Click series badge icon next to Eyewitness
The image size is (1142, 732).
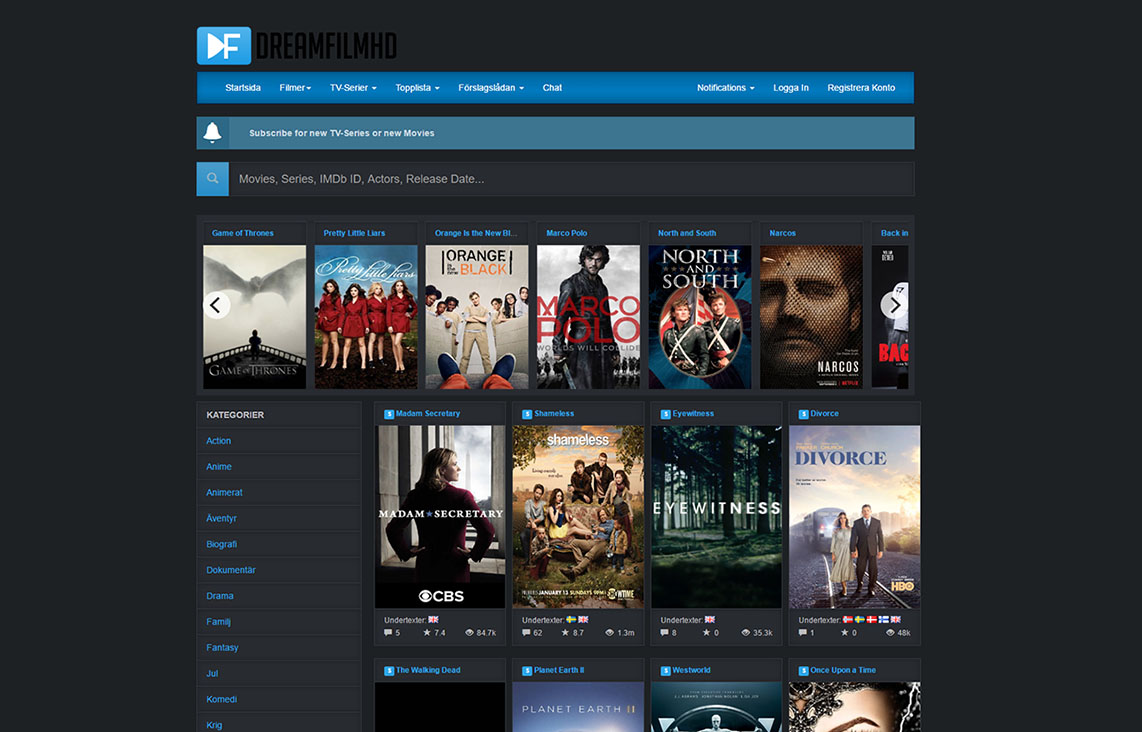coord(666,414)
